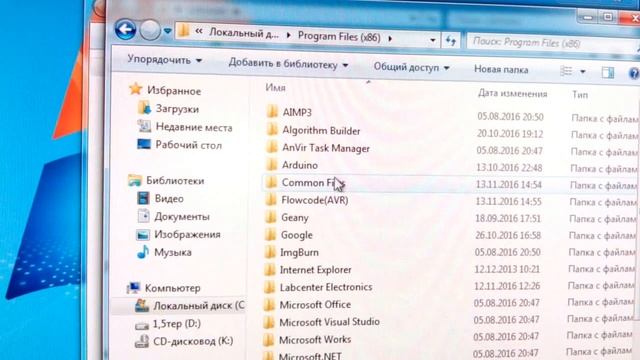Sort by the Тип column header
Image resolution: width=640 pixels, height=360 pixels.
pyautogui.click(x=580, y=95)
